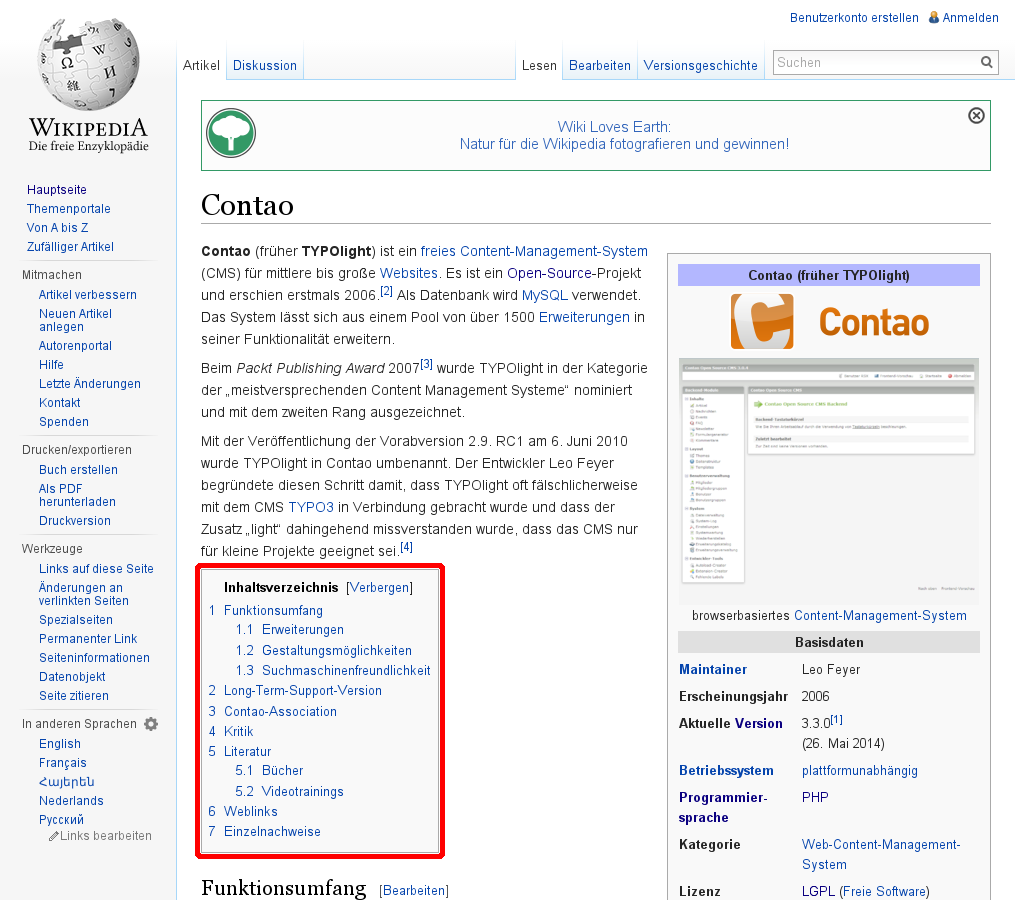Open the Versionsgeschichte tab
1015x900 pixels.
click(700, 65)
